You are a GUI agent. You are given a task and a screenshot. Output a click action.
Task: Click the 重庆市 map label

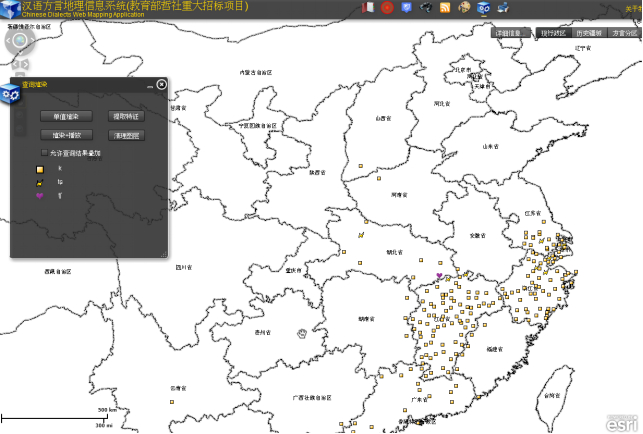point(294,270)
